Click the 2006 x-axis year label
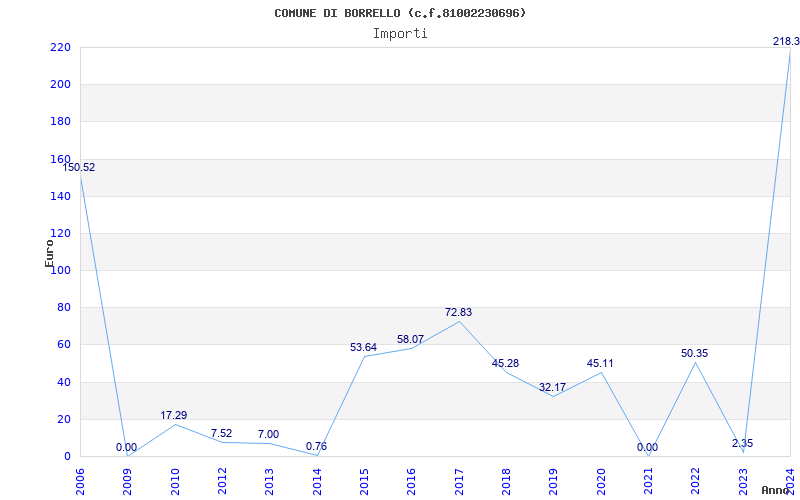Viewport: 800px width, 500px height. (80, 482)
